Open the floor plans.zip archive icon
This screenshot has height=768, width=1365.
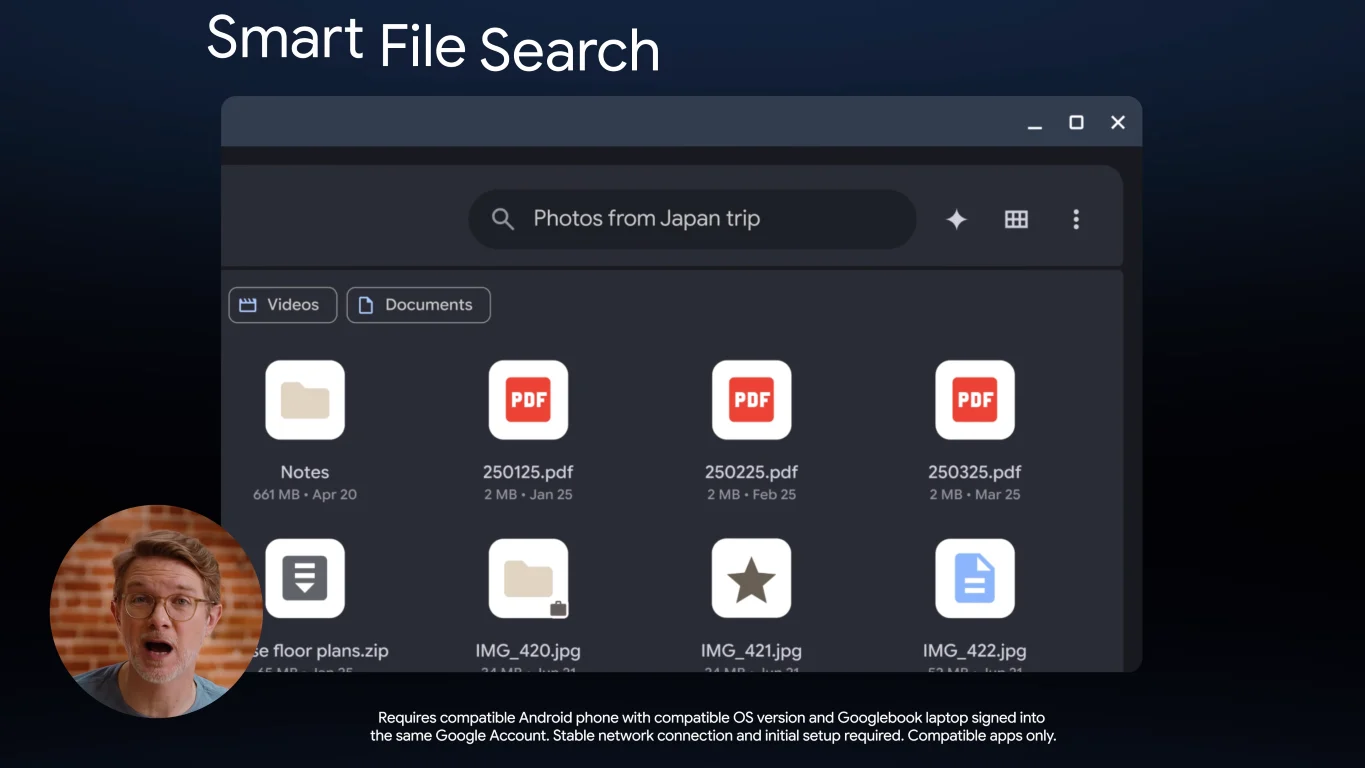(305, 578)
